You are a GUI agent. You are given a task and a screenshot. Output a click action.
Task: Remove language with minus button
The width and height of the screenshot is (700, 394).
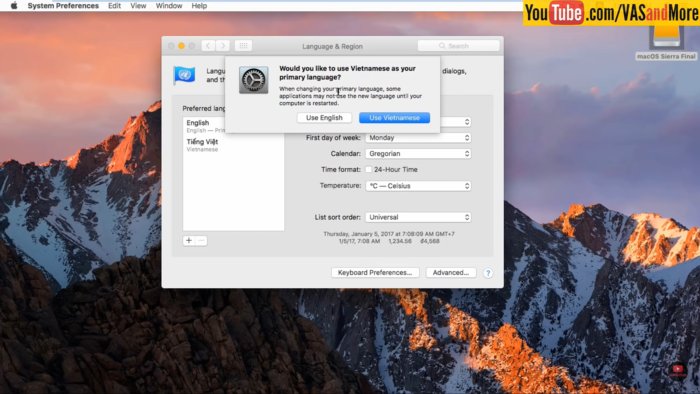click(201, 241)
